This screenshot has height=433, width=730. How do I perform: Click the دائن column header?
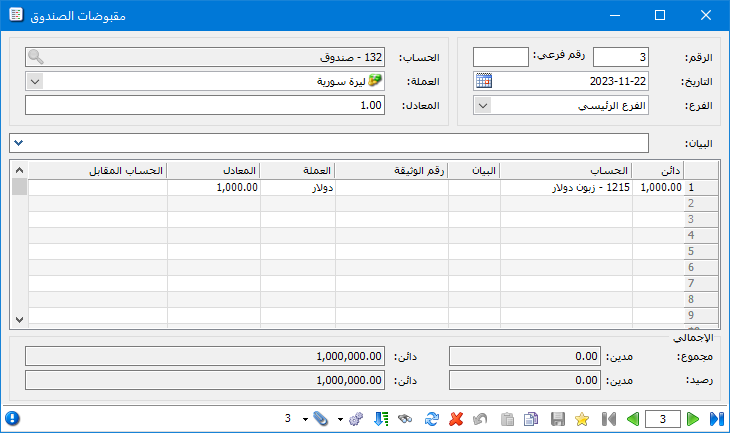pos(658,171)
